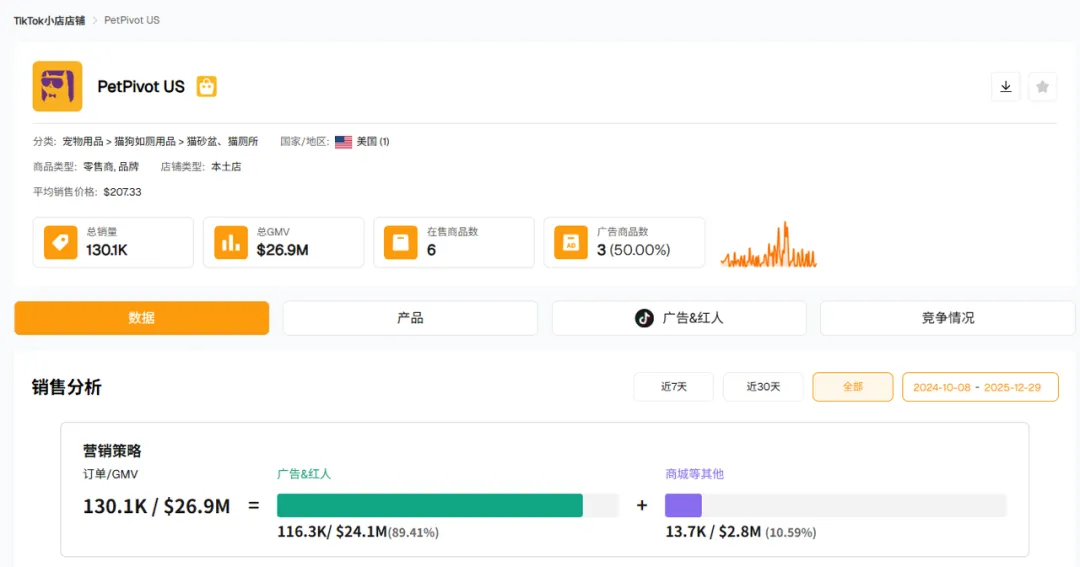This screenshot has width=1080, height=567.
Task: Click the orange tag icon for 总销量
Action: (x=61, y=242)
